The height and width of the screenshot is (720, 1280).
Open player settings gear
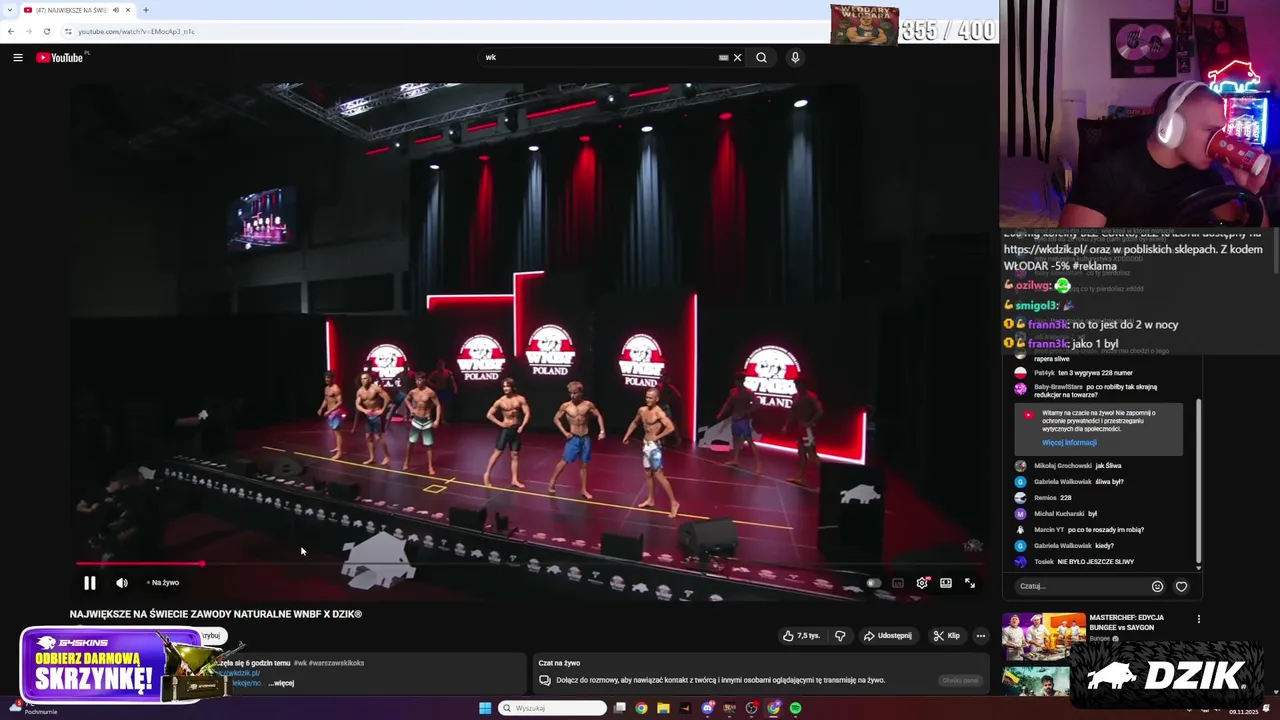922,583
